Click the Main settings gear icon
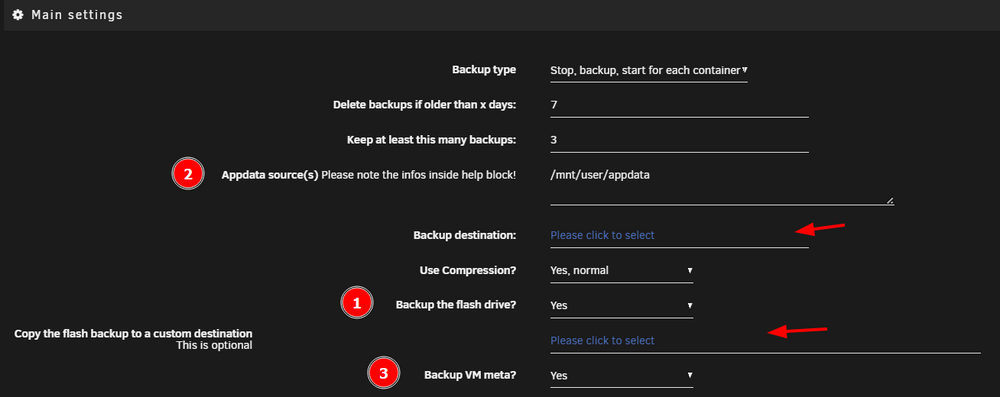The height and width of the screenshot is (397, 1000). [18, 14]
